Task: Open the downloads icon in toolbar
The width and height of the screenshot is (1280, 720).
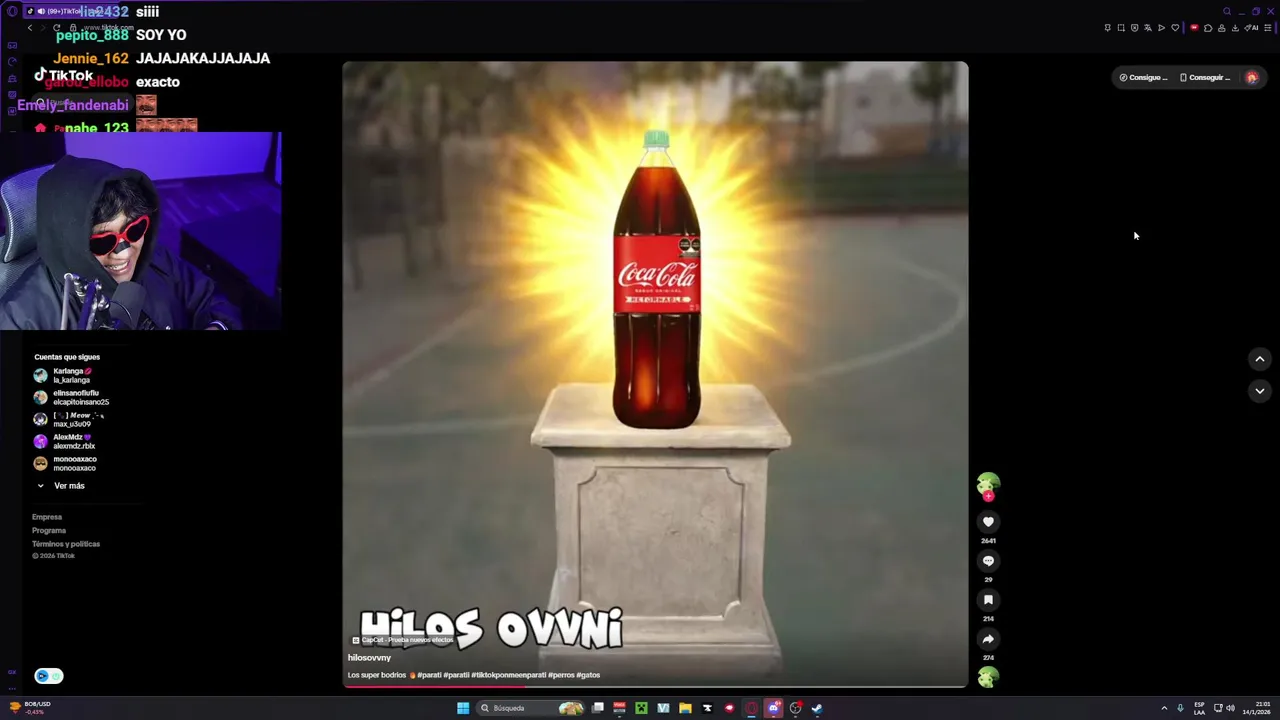Action: tap(1235, 28)
